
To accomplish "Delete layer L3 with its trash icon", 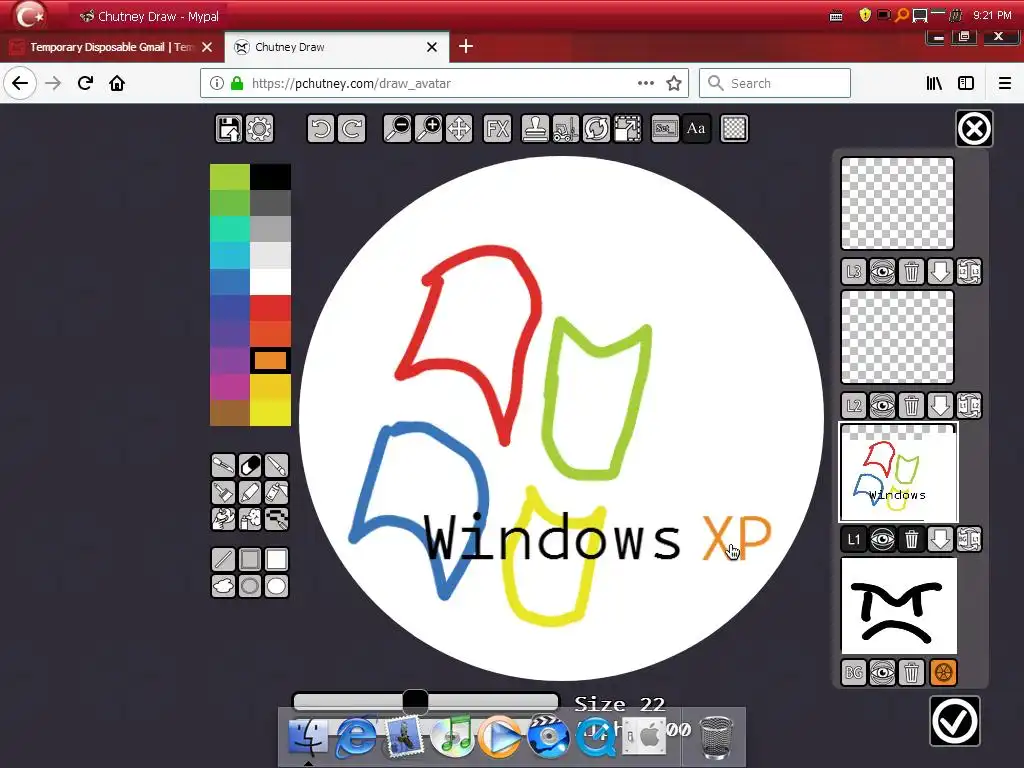I will click(911, 272).
